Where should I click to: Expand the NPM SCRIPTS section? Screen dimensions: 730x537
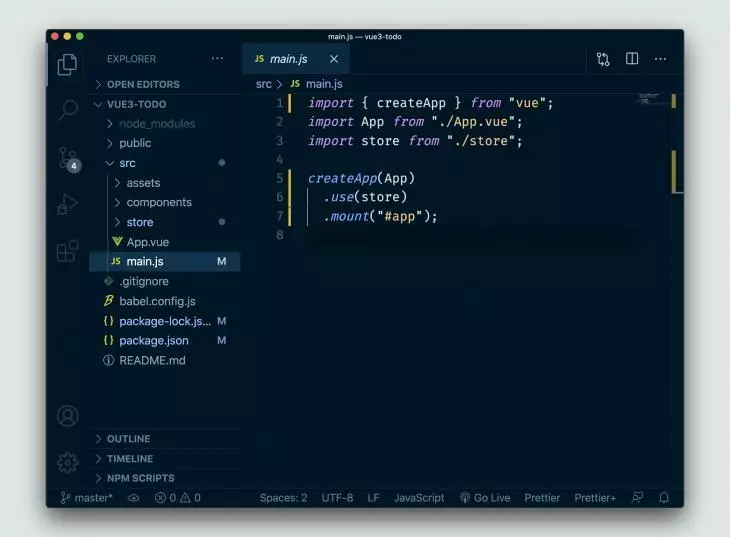tap(165, 478)
